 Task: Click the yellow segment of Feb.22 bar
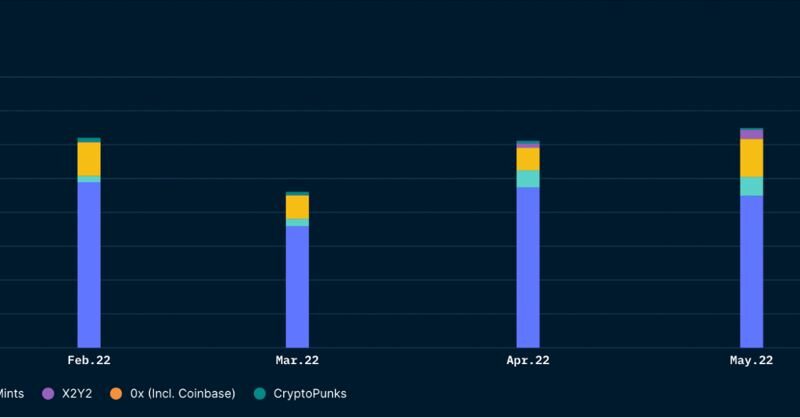coord(89,159)
